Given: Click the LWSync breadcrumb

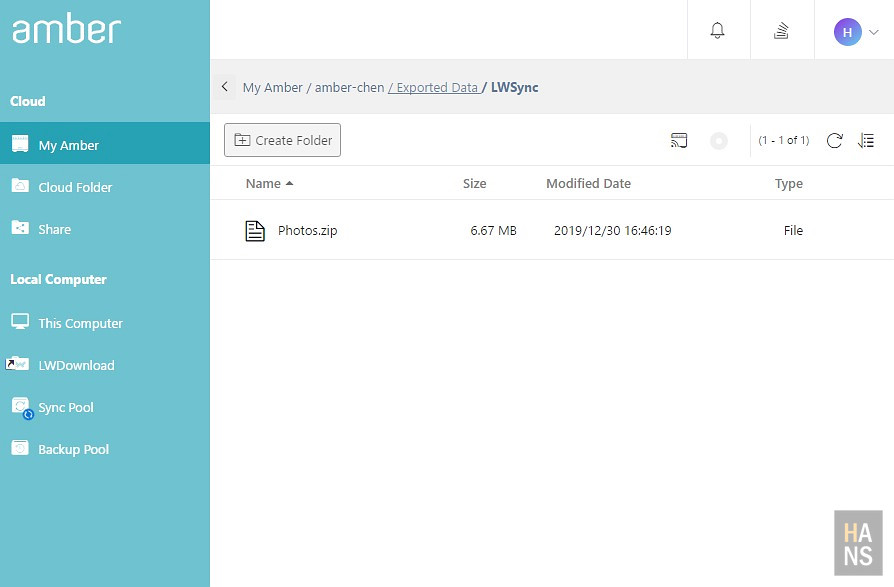Looking at the screenshot, I should [514, 87].
